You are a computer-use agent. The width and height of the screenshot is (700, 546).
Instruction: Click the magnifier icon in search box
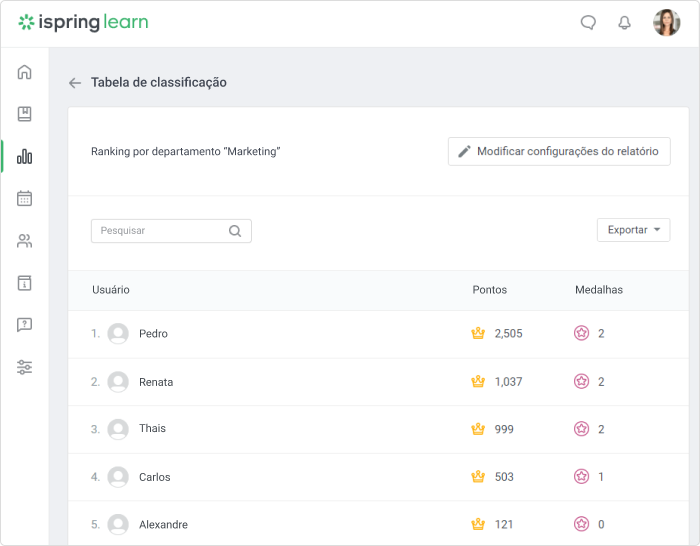point(235,231)
